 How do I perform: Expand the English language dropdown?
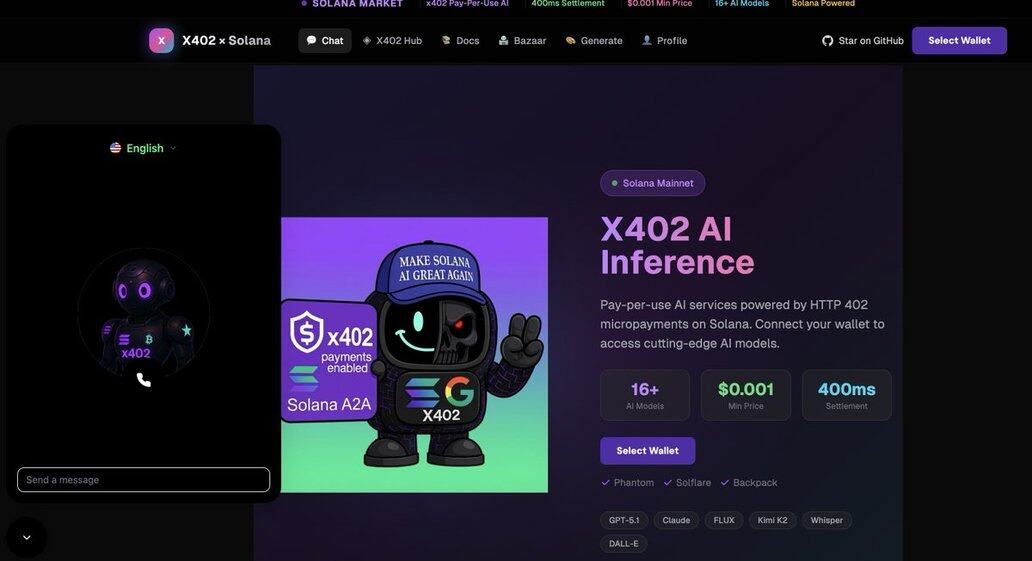pos(143,148)
